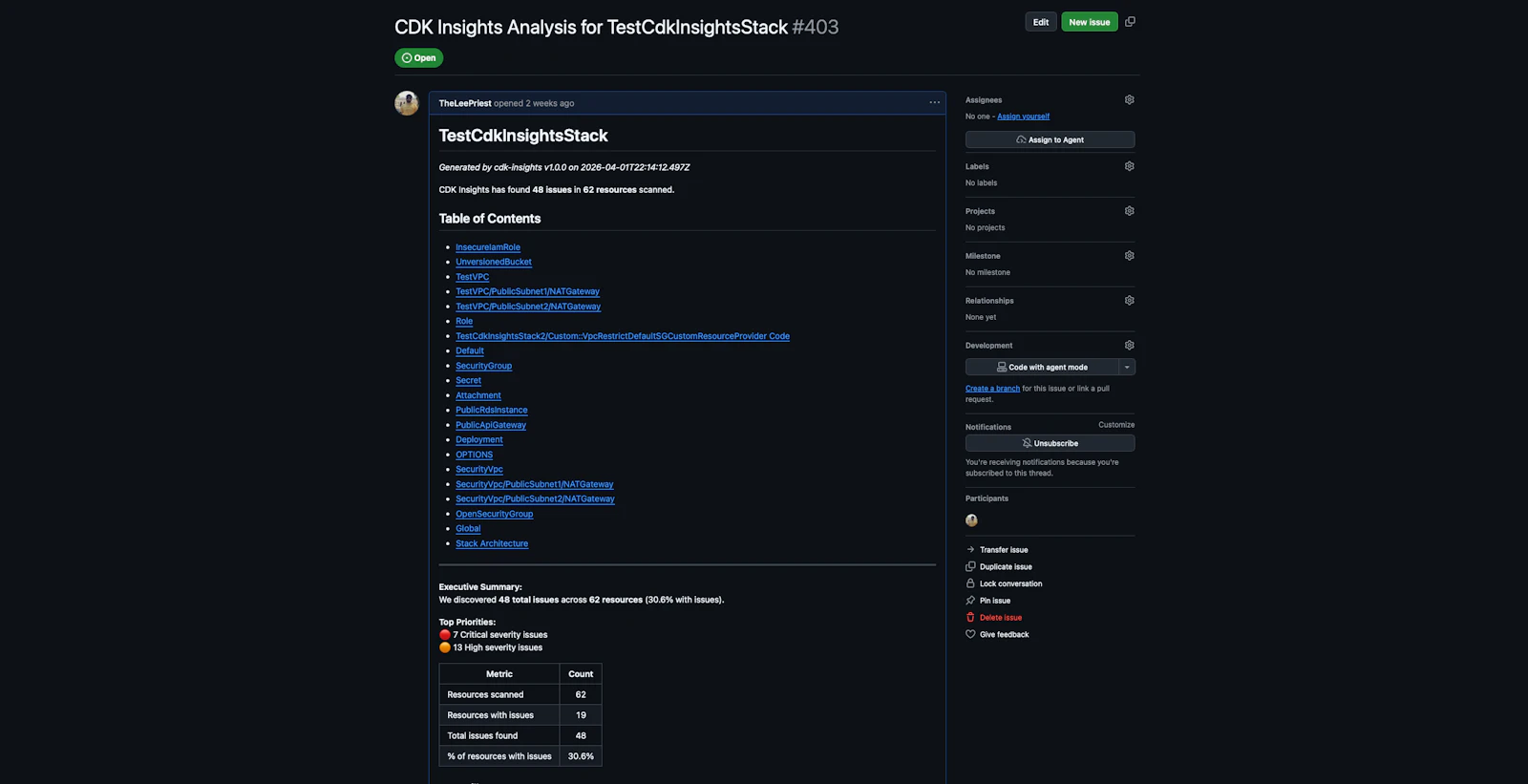1528x784 pixels.
Task: Open the Milestone gear settings
Action: pyautogui.click(x=1130, y=256)
